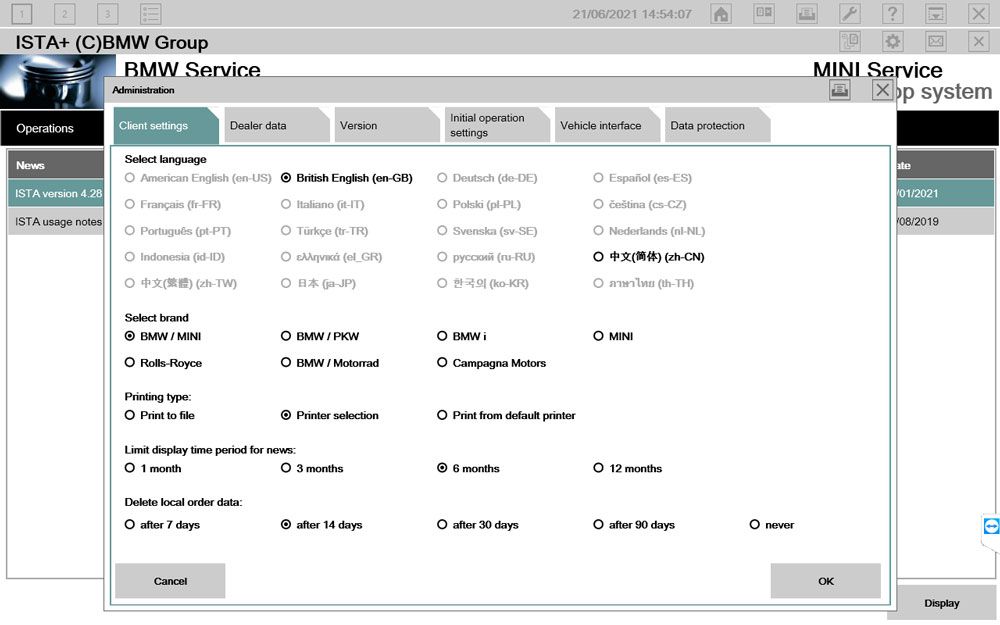The image size is (1000, 625).
Task: Select BMW / PKW brand option
Action: click(x=320, y=336)
